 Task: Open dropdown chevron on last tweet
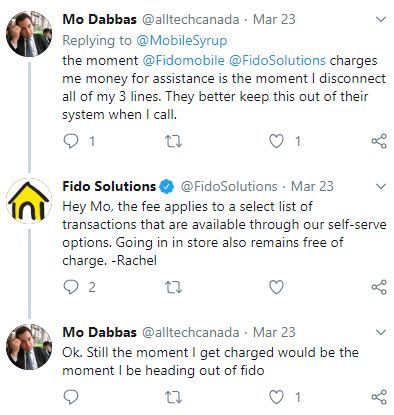(x=381, y=332)
